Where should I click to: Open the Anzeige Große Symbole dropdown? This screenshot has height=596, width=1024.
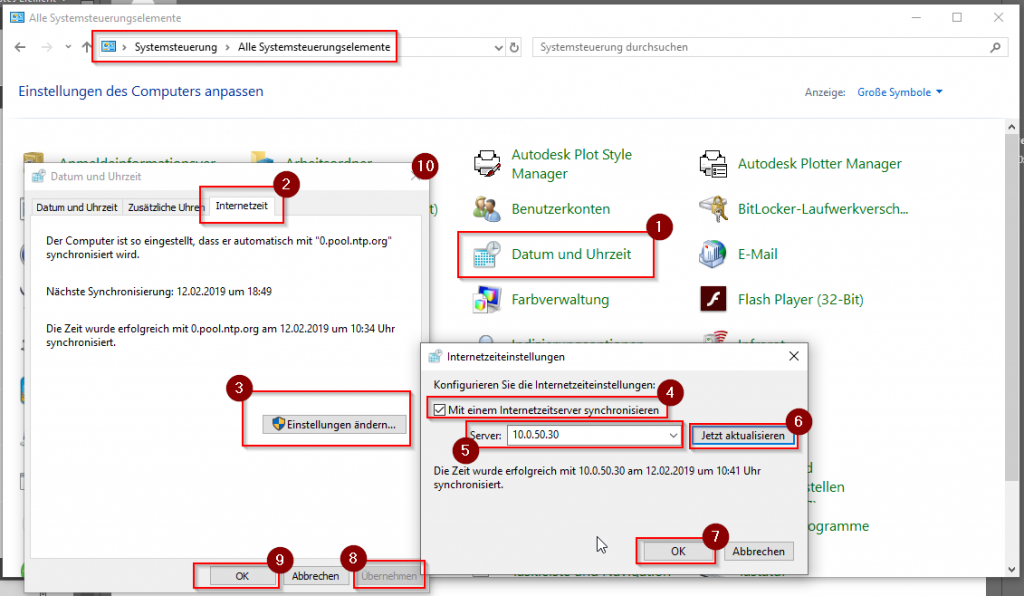[900, 92]
